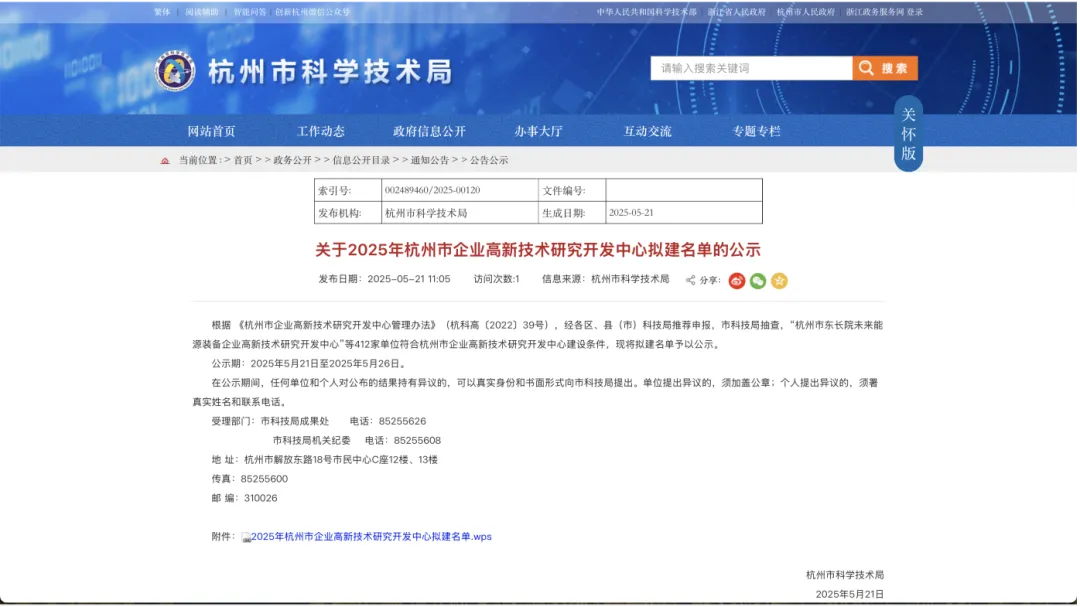Open the 专题专栏 navigation item
The height and width of the screenshot is (607, 1080).
(x=756, y=131)
